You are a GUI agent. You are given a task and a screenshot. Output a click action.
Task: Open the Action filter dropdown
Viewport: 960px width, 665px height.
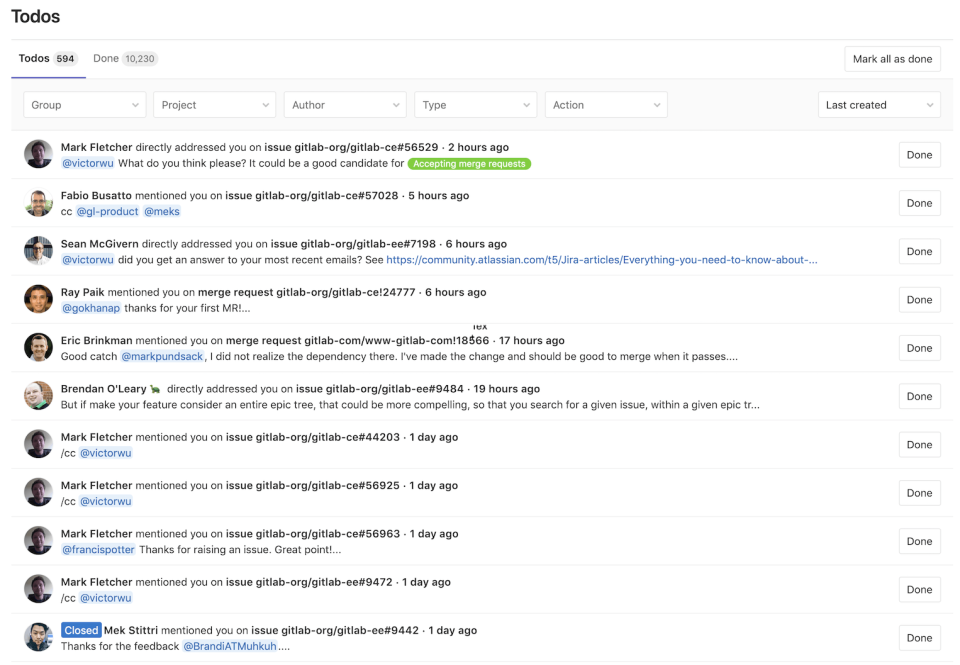coord(605,104)
